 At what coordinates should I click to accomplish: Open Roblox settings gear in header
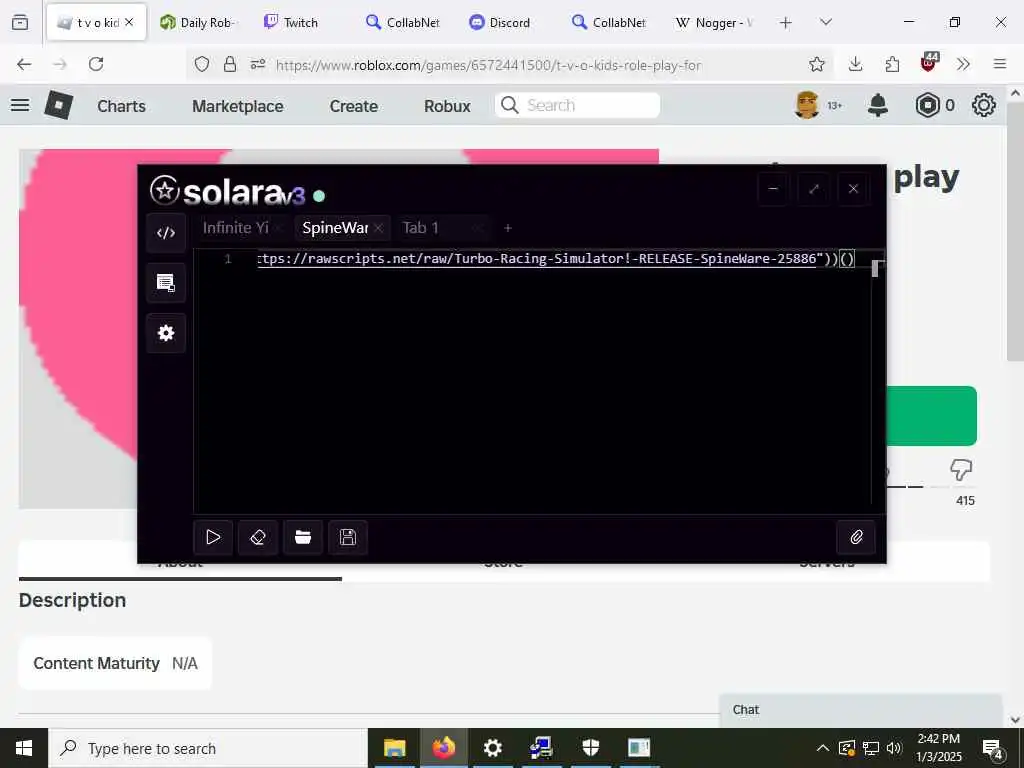(x=984, y=105)
